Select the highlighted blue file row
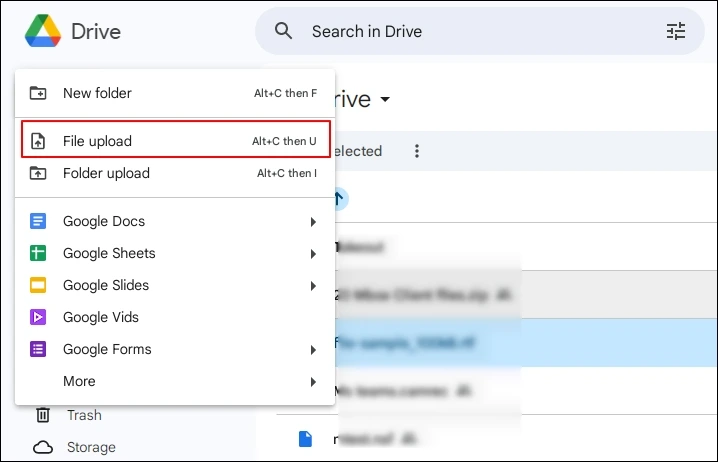The width and height of the screenshot is (718, 462). pyautogui.click(x=526, y=342)
